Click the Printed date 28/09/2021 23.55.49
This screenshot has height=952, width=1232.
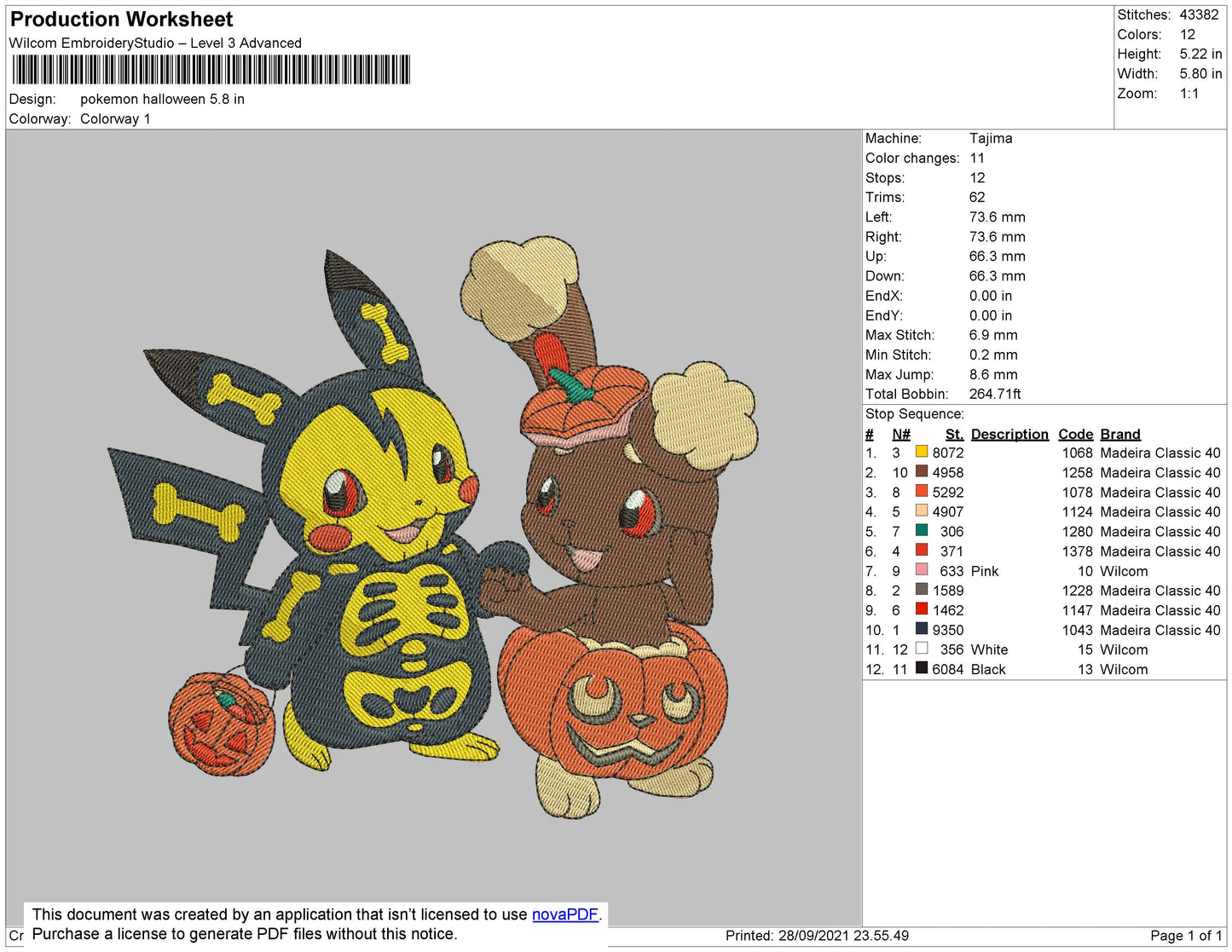point(817,935)
